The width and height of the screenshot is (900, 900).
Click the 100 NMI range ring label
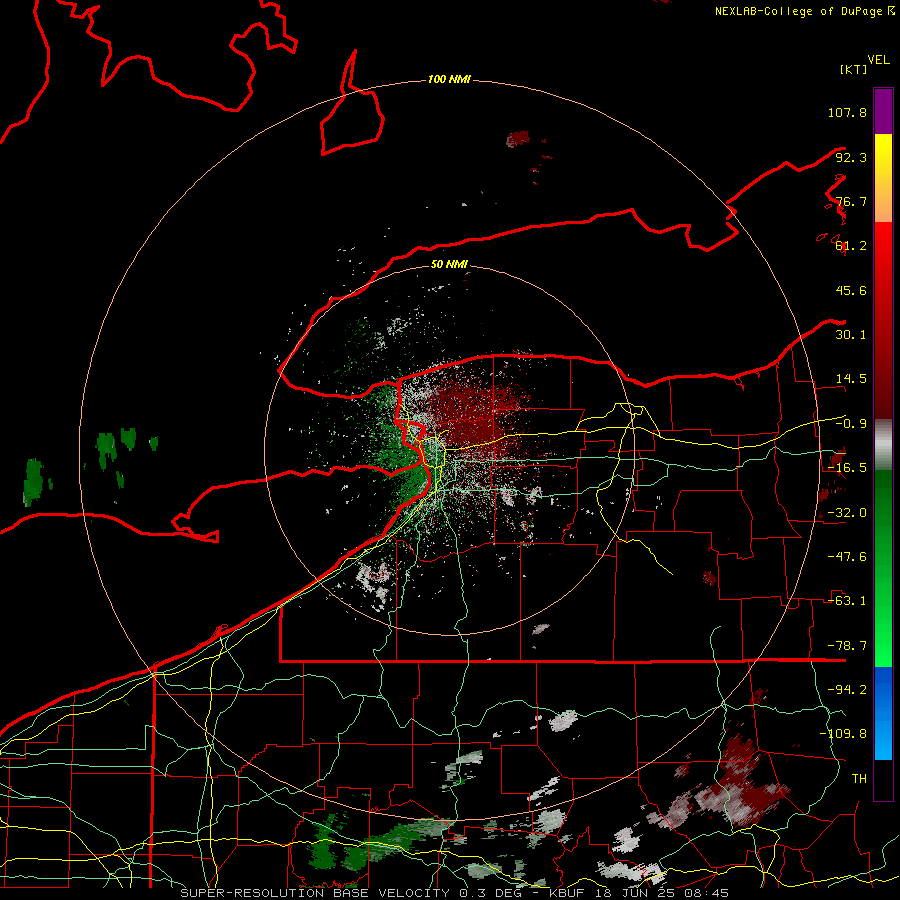449,79
